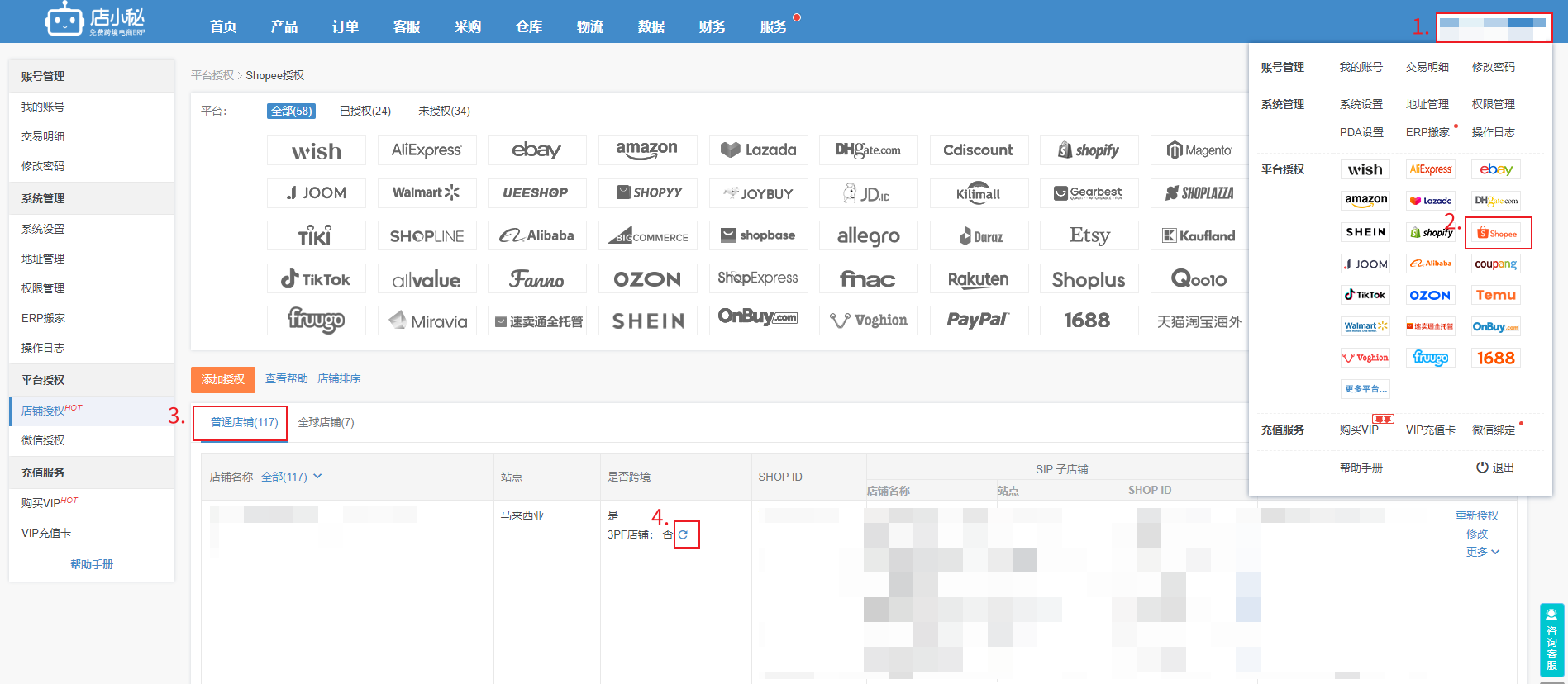Click 修改 in the shop row
Screen dimensions: 1568x684
tap(1477, 534)
